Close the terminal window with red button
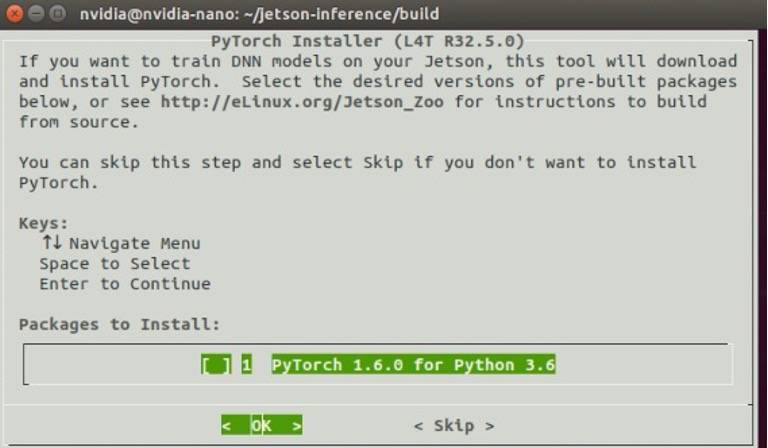Viewport: 768px width, 448px height. pos(14,13)
